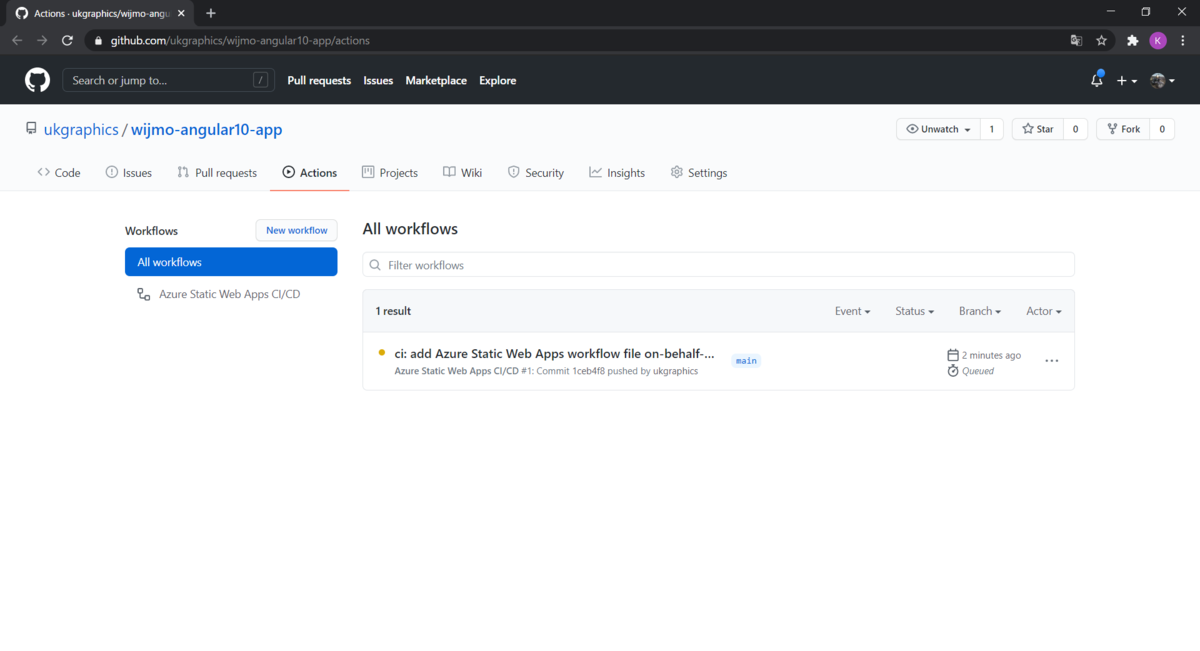Click the Fork button
This screenshot has height=651, width=1200.
(x=1123, y=129)
